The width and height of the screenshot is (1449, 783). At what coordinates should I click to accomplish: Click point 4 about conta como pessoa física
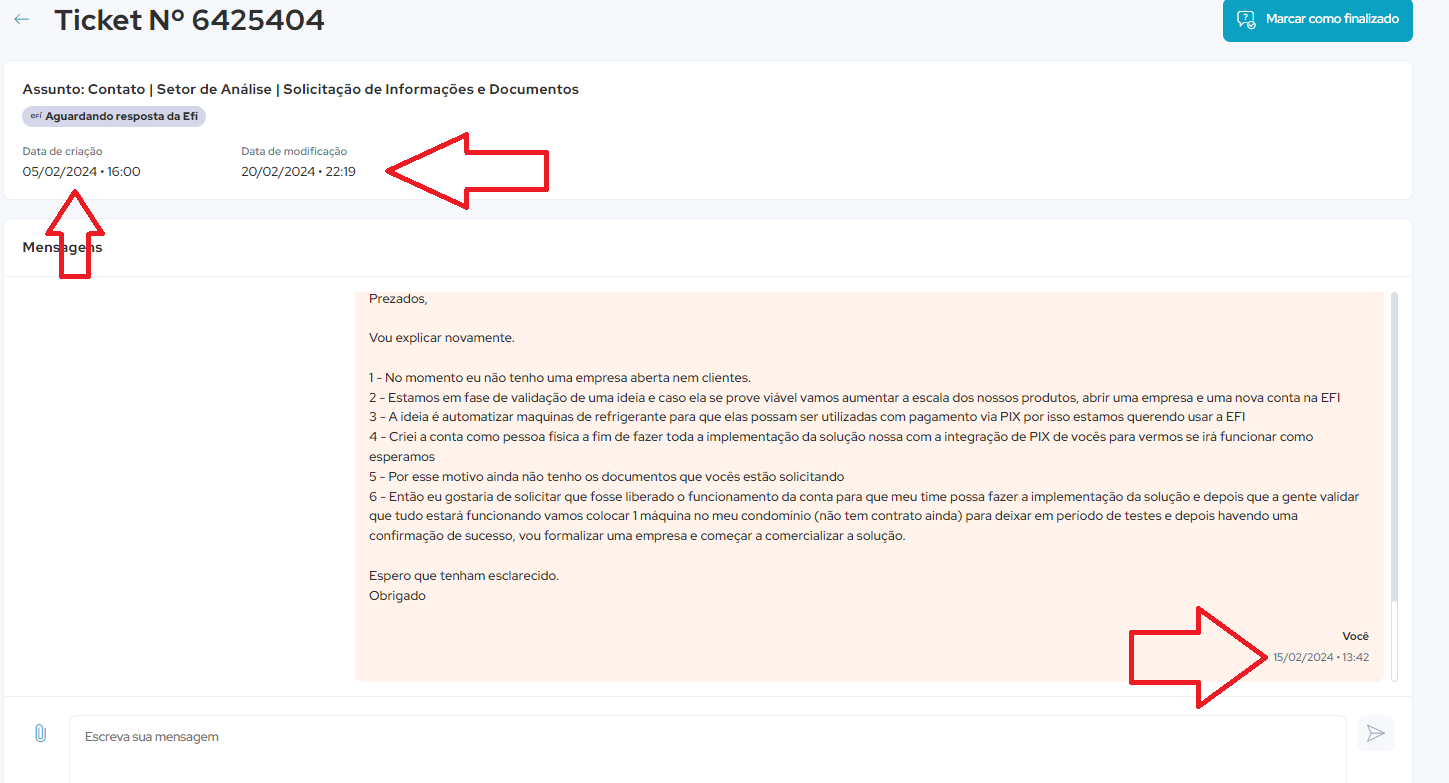click(x=841, y=446)
